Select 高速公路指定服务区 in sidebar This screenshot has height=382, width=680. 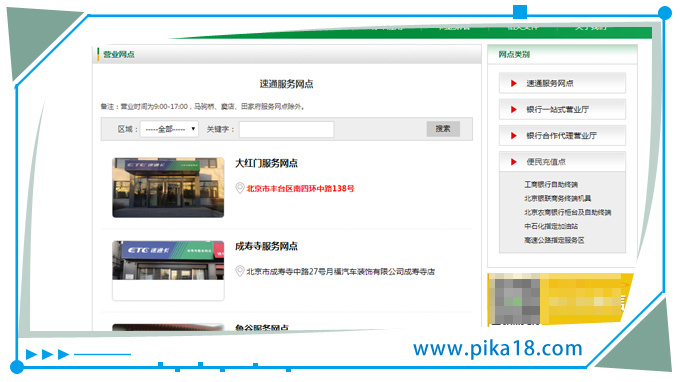(x=554, y=240)
